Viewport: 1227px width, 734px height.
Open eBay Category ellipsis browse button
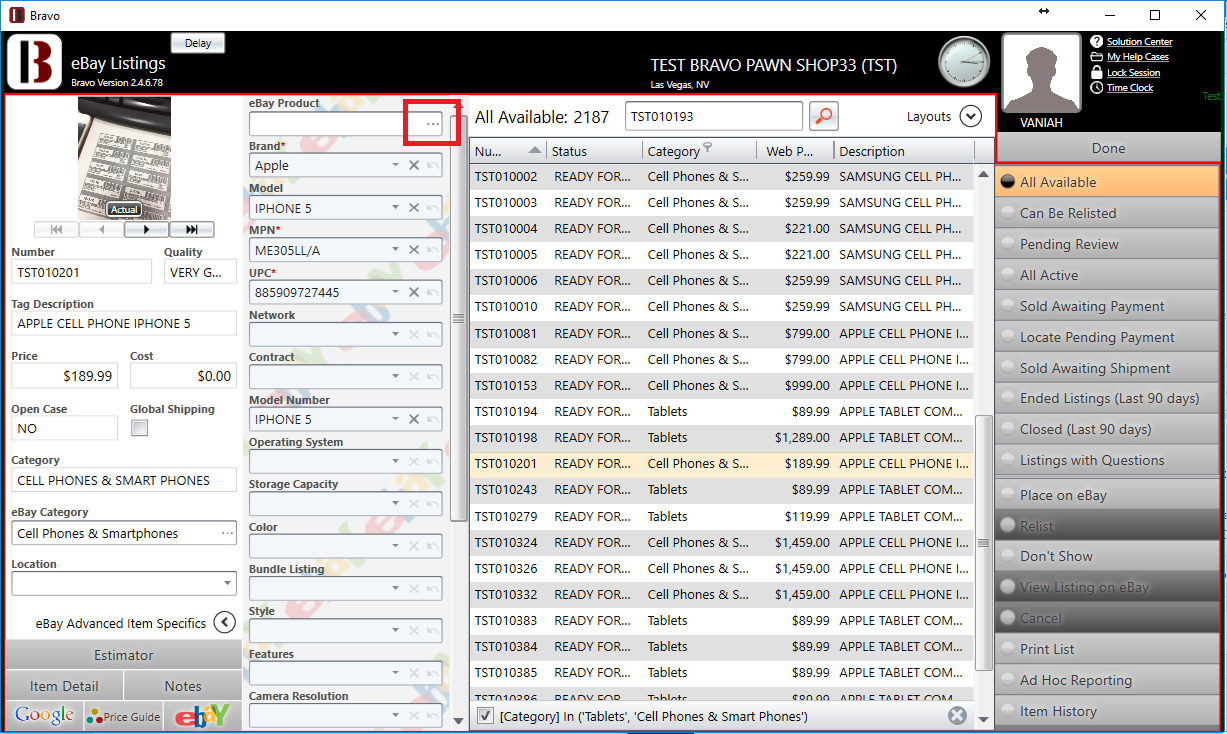227,533
